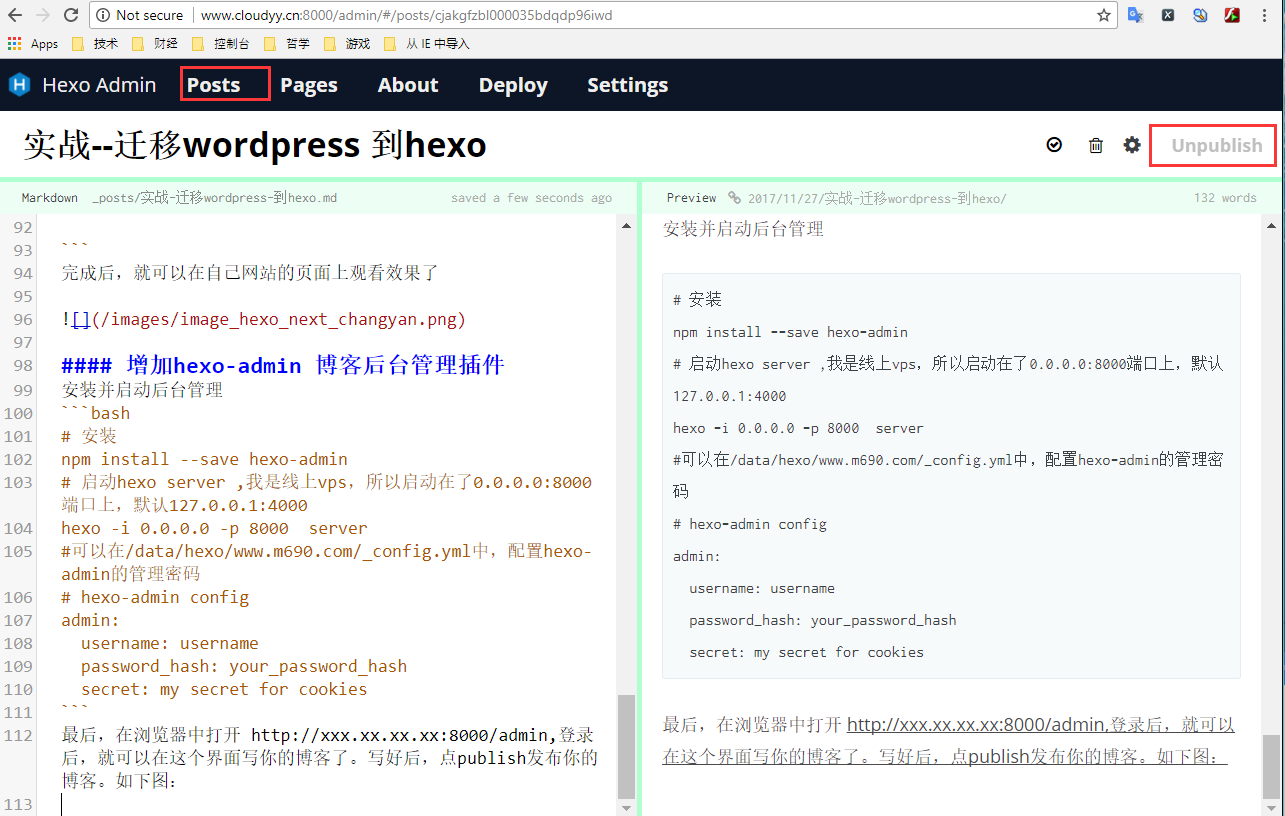Open the 哲学 bookmarks folder
The width and height of the screenshot is (1285, 816).
pos(289,44)
